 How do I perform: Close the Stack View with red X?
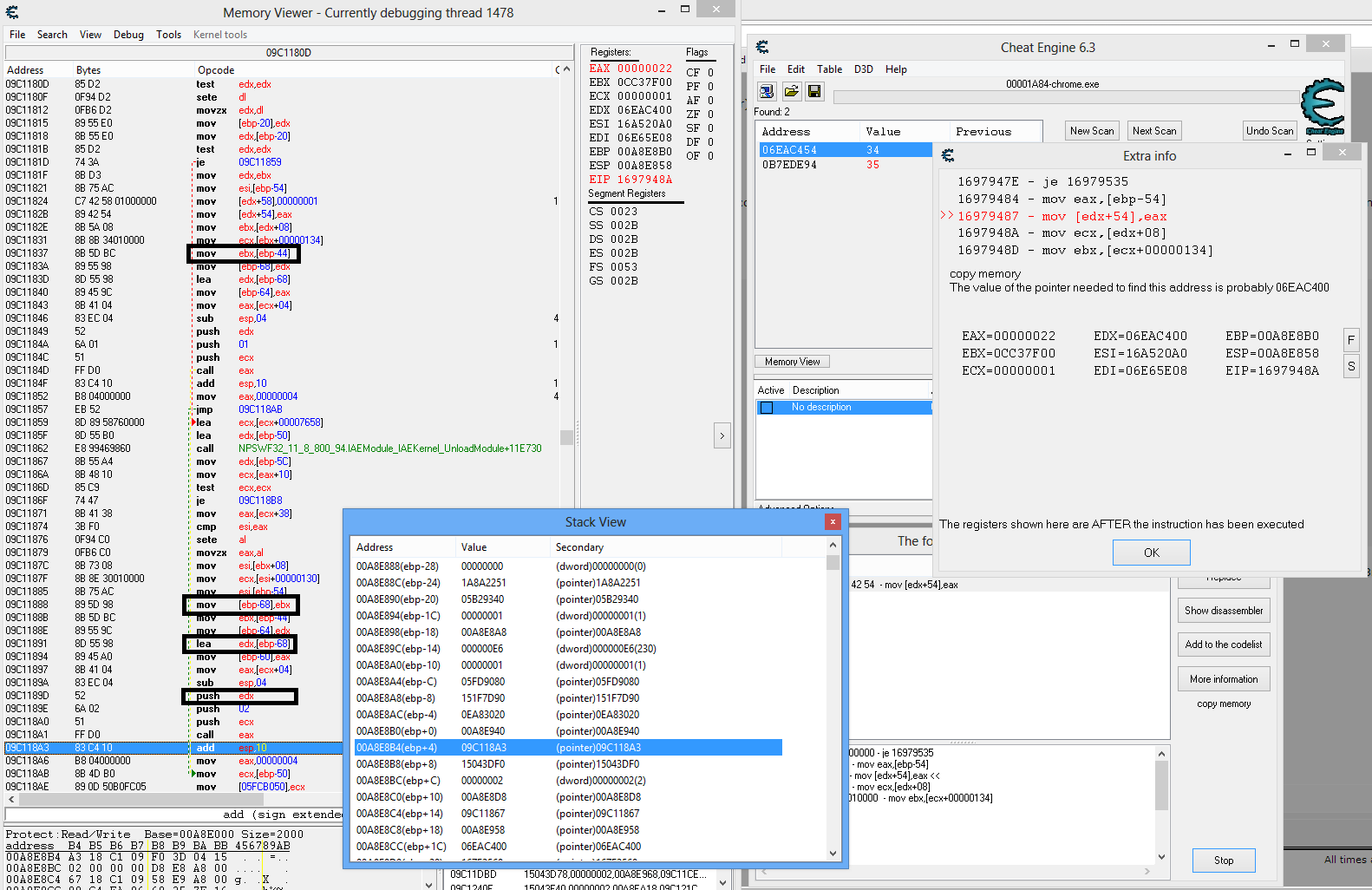pyautogui.click(x=833, y=521)
